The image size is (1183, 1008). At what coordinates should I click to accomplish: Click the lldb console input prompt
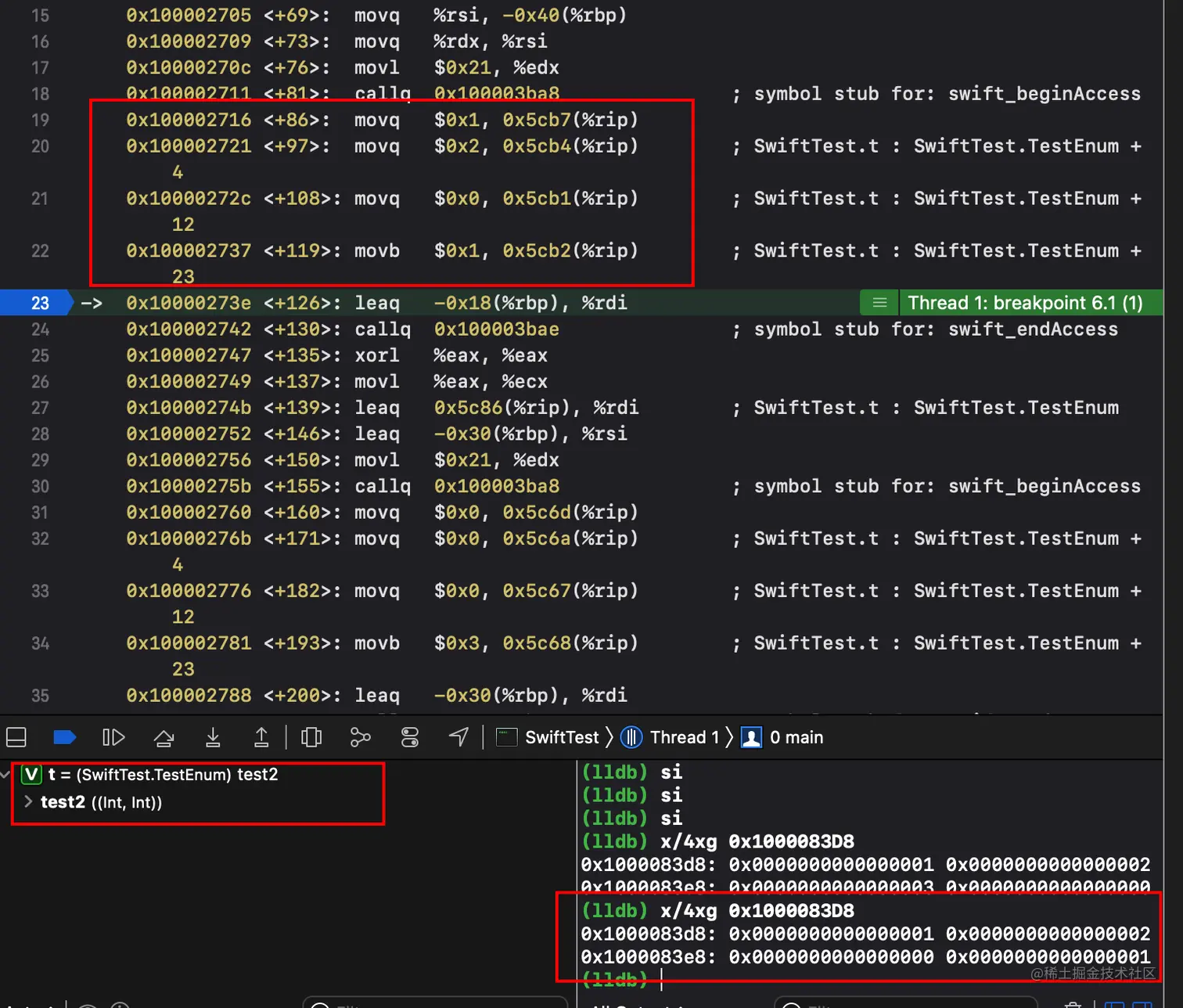(x=662, y=979)
